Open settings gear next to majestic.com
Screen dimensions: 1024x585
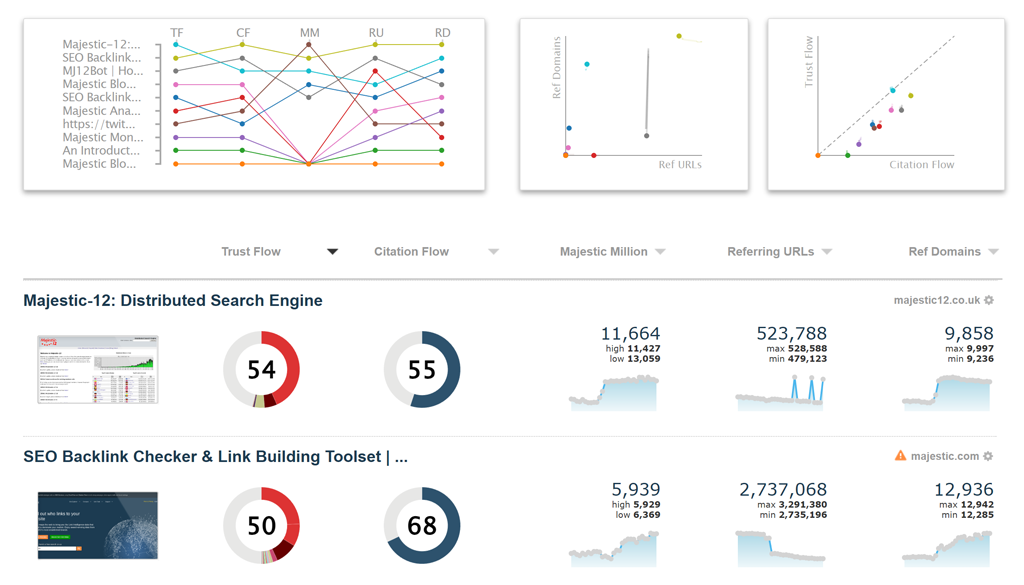pos(988,456)
